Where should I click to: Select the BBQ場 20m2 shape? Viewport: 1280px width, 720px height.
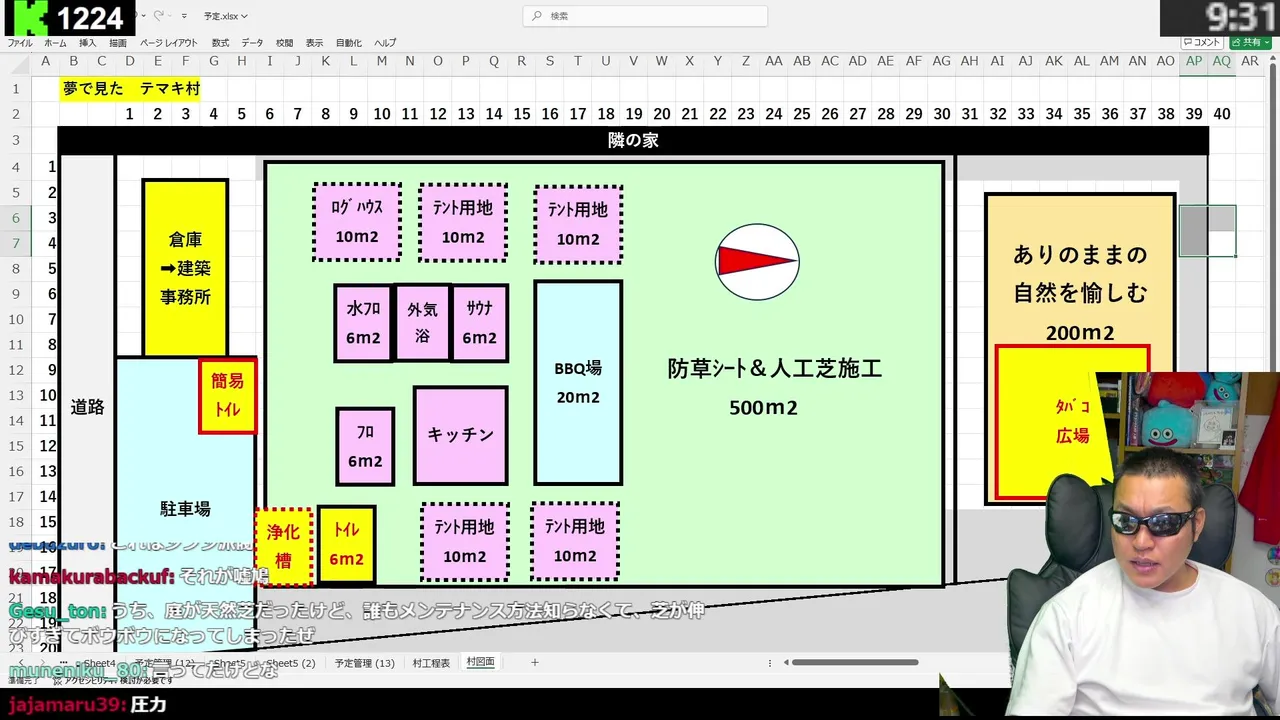click(578, 382)
